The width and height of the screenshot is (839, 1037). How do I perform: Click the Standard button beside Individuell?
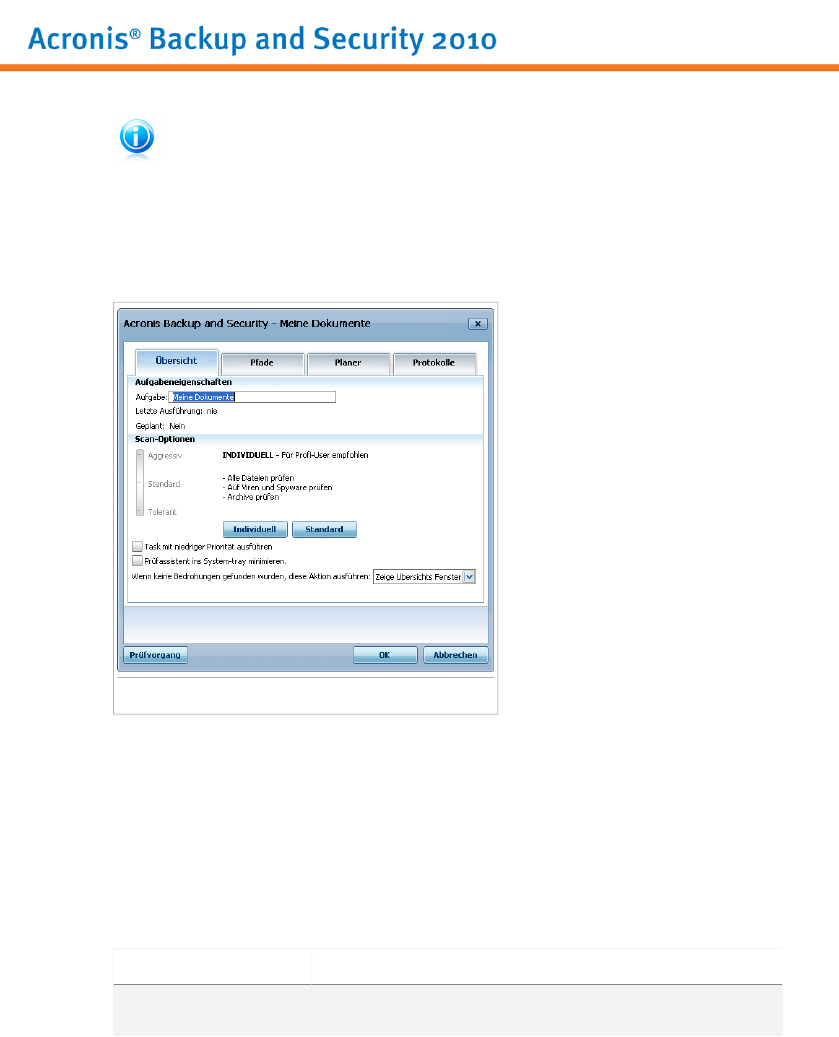click(324, 529)
